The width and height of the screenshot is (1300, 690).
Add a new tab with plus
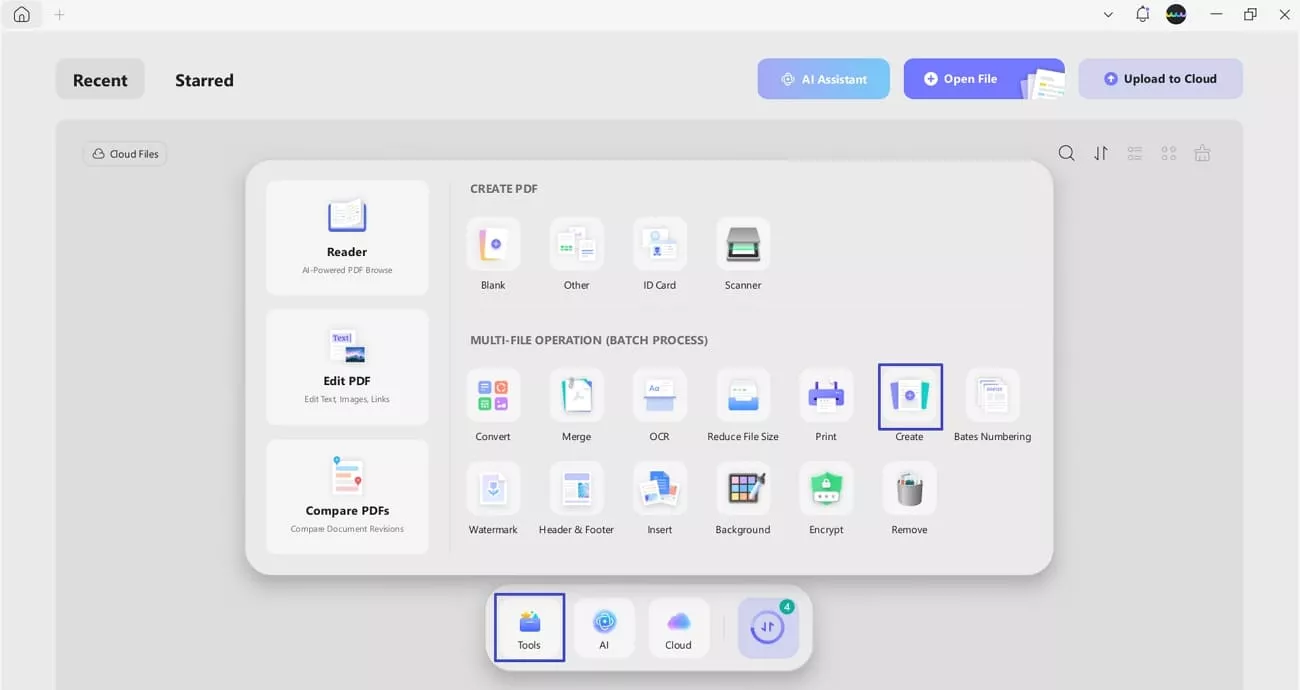pos(59,15)
